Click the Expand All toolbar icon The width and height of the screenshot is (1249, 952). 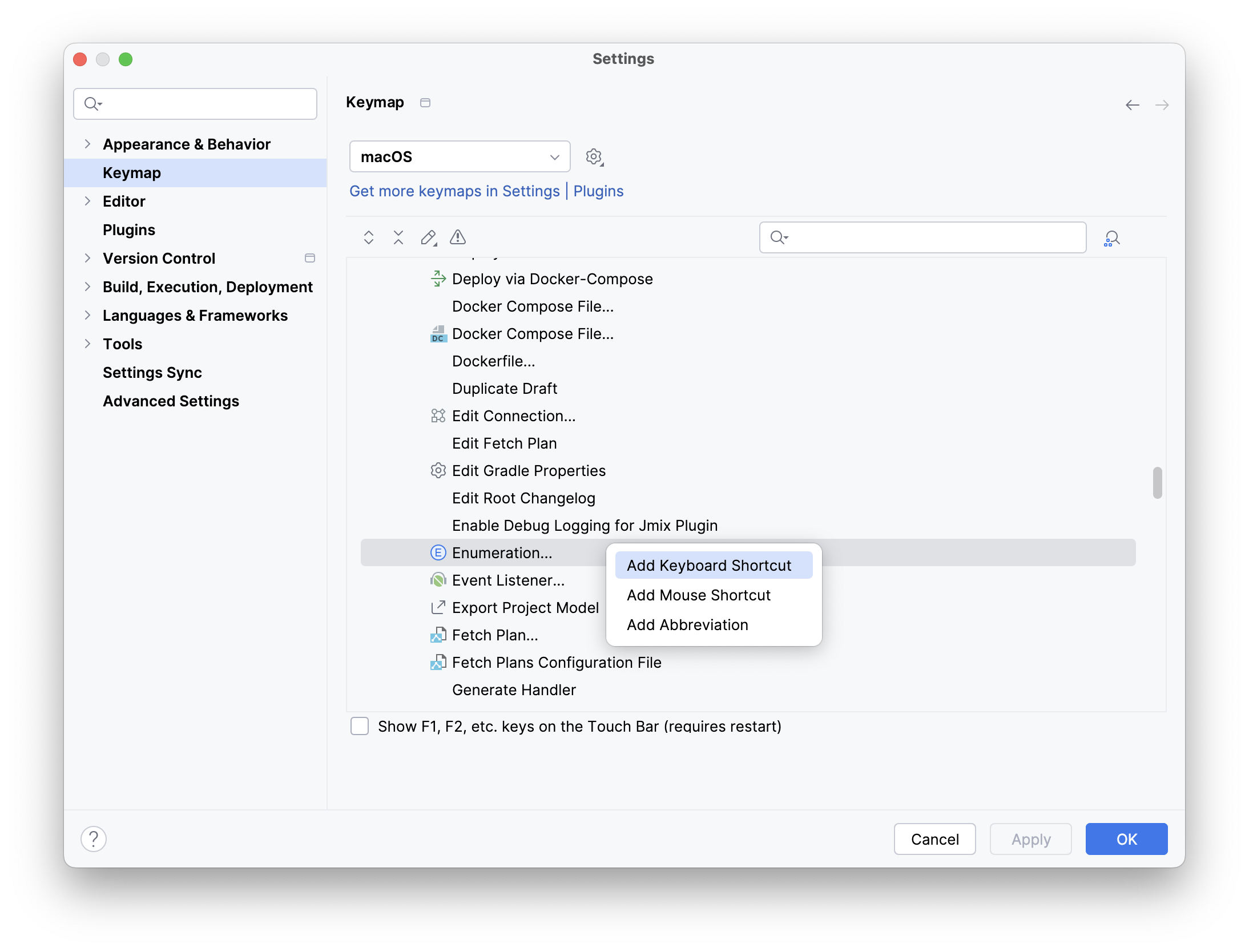click(369, 237)
